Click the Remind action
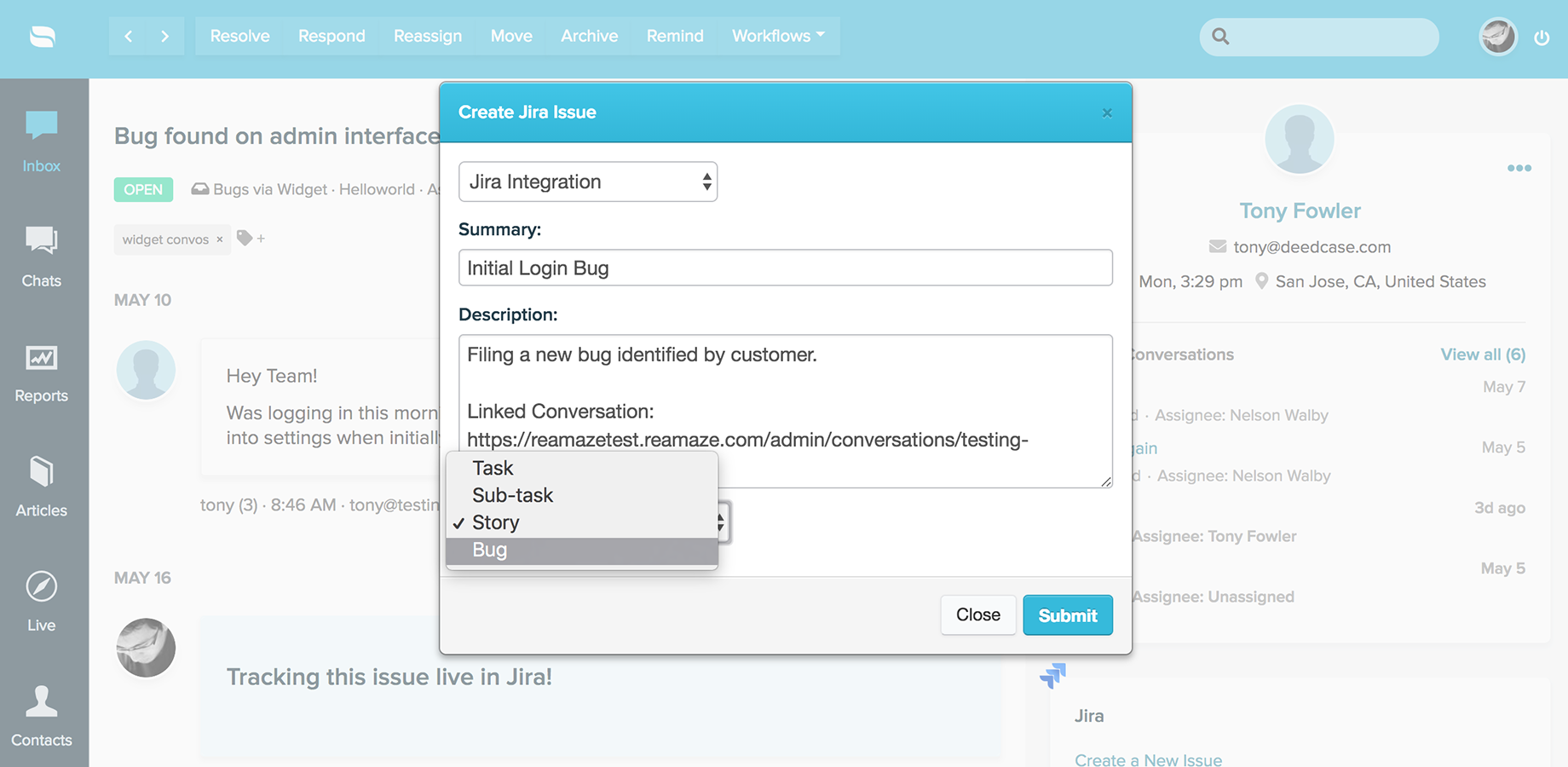Viewport: 1568px width, 767px height. point(675,36)
